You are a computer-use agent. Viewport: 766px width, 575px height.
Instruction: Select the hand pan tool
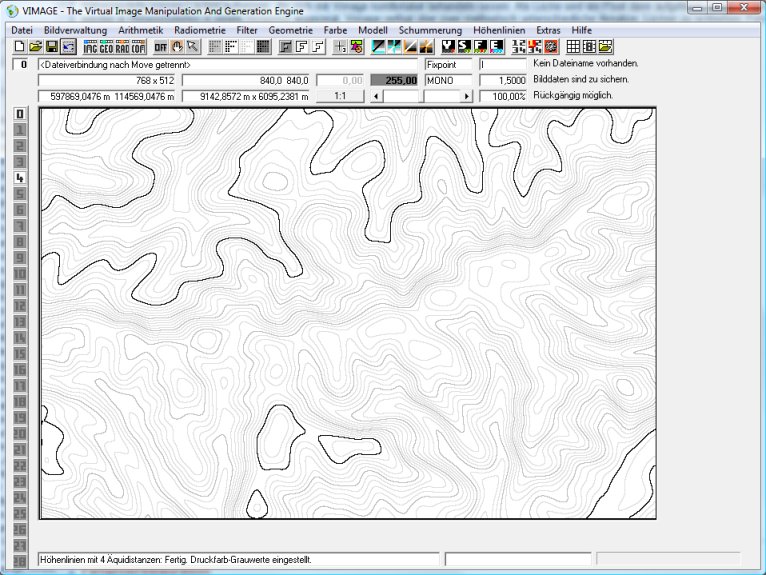177,47
